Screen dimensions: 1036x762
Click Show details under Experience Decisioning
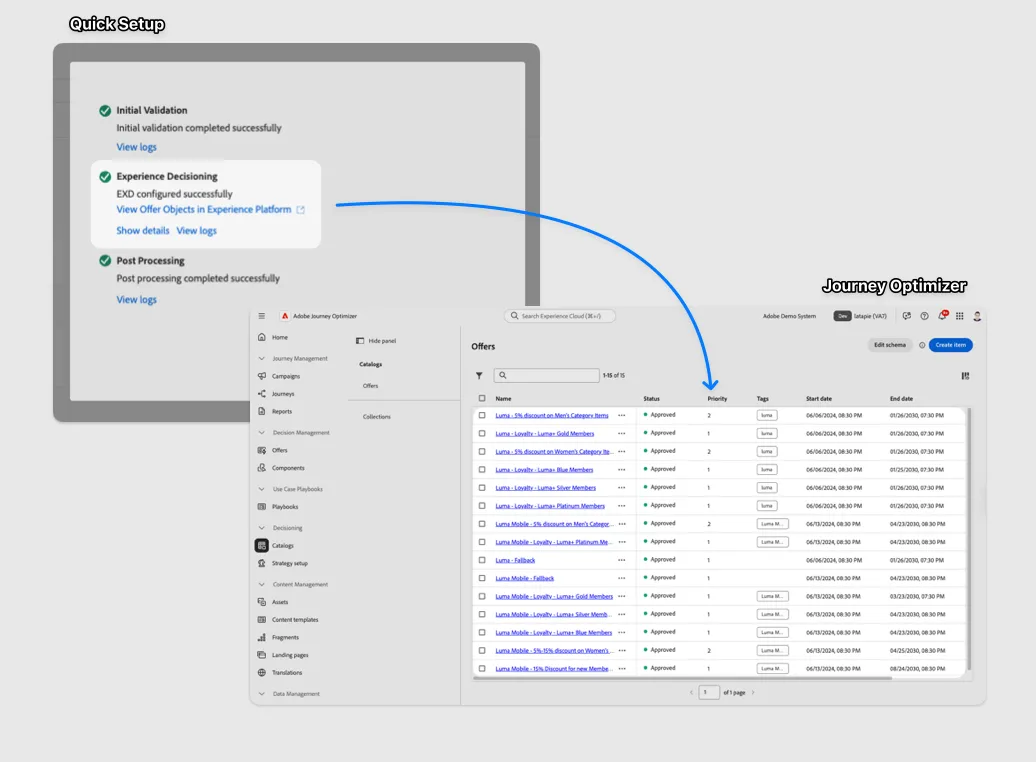coord(143,231)
